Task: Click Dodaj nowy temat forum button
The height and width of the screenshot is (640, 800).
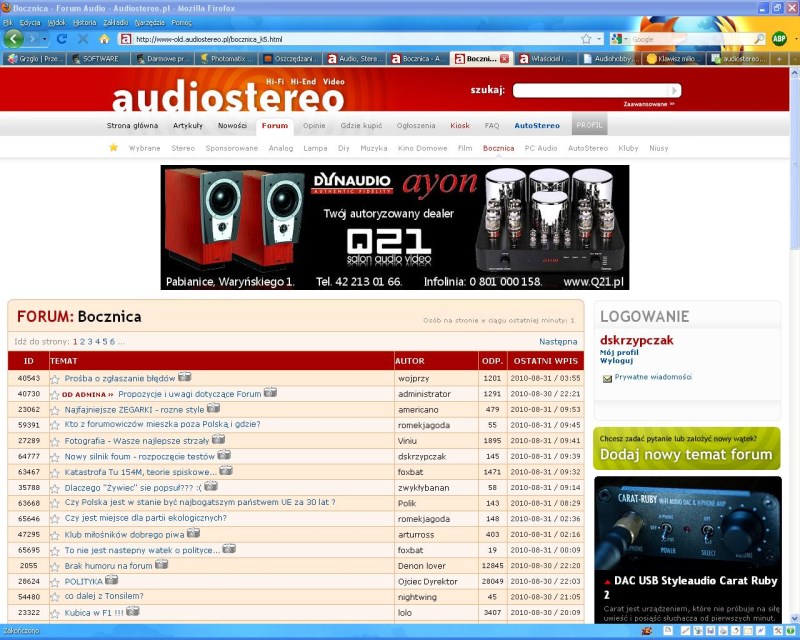Action: tap(687, 448)
